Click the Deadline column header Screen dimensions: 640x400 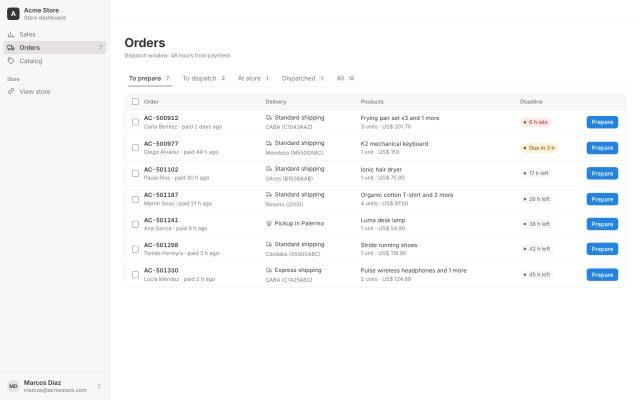pyautogui.click(x=531, y=102)
